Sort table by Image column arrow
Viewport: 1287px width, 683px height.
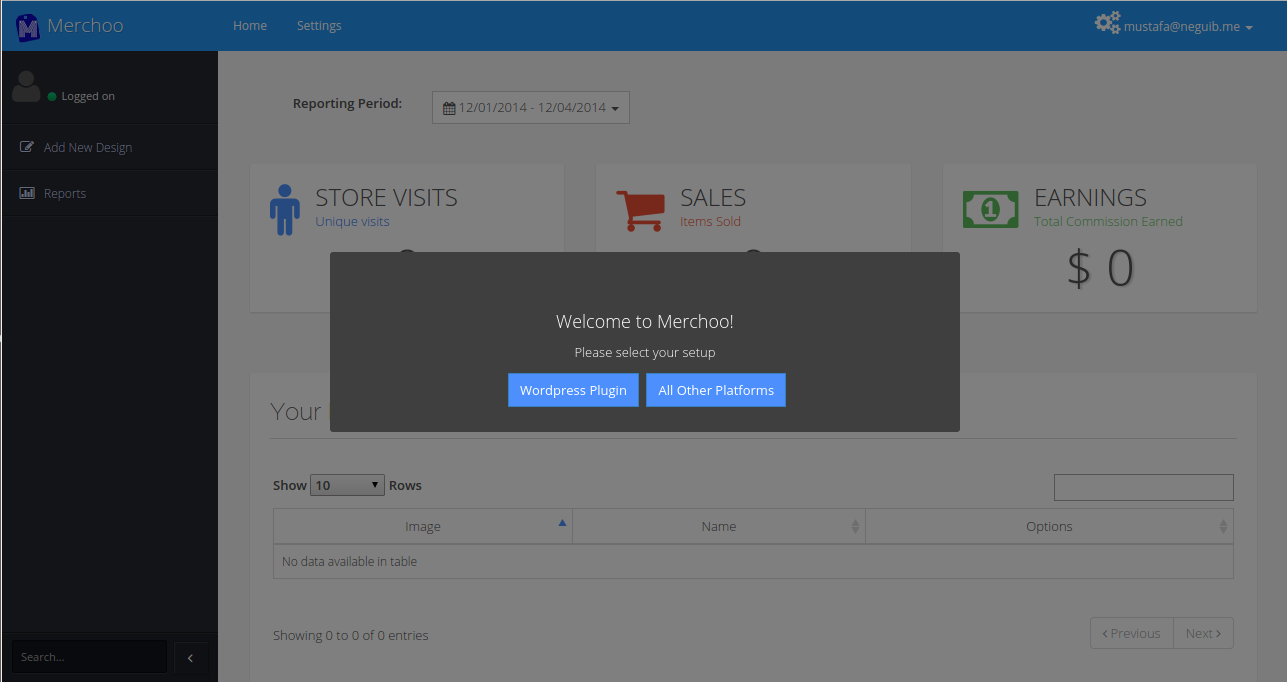[x=562, y=523]
